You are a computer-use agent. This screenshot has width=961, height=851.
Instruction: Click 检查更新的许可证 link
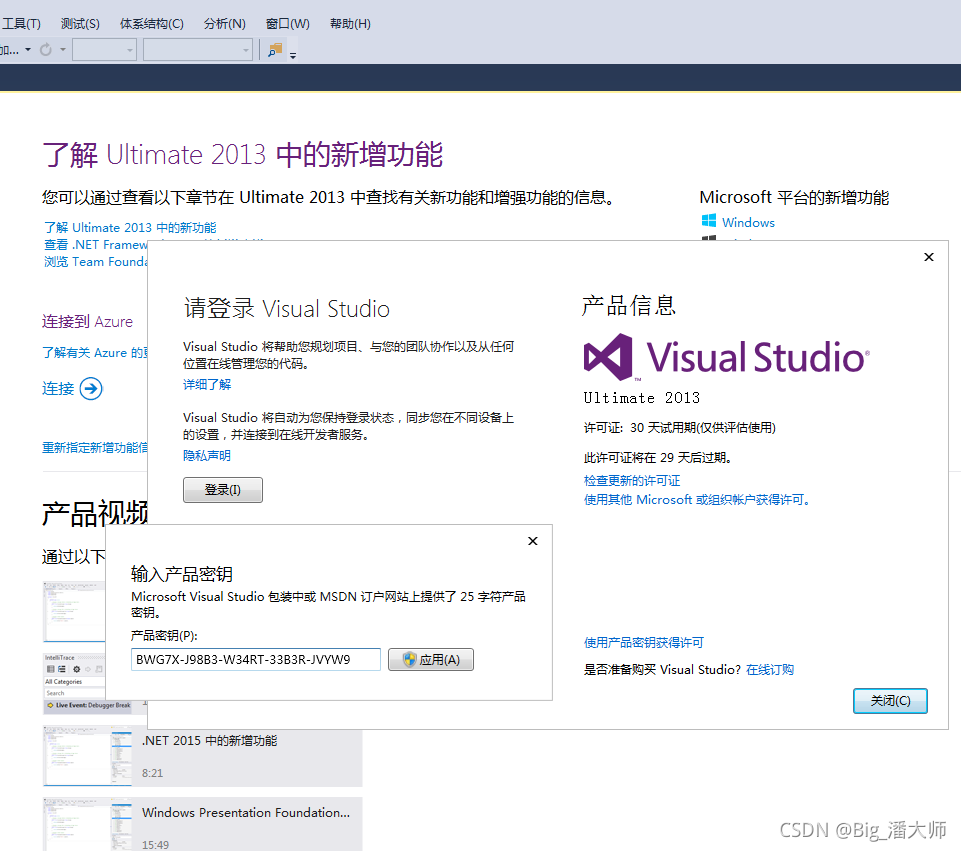point(632,480)
